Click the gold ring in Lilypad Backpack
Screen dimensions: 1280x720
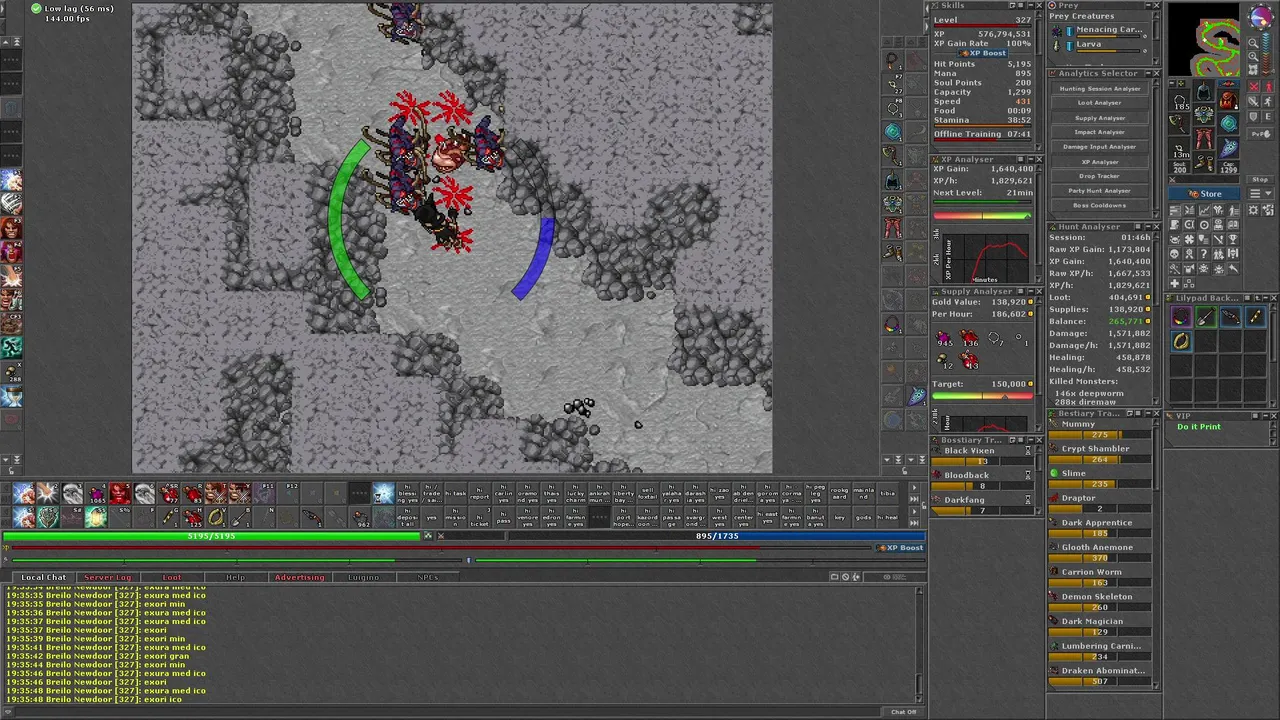1182,342
